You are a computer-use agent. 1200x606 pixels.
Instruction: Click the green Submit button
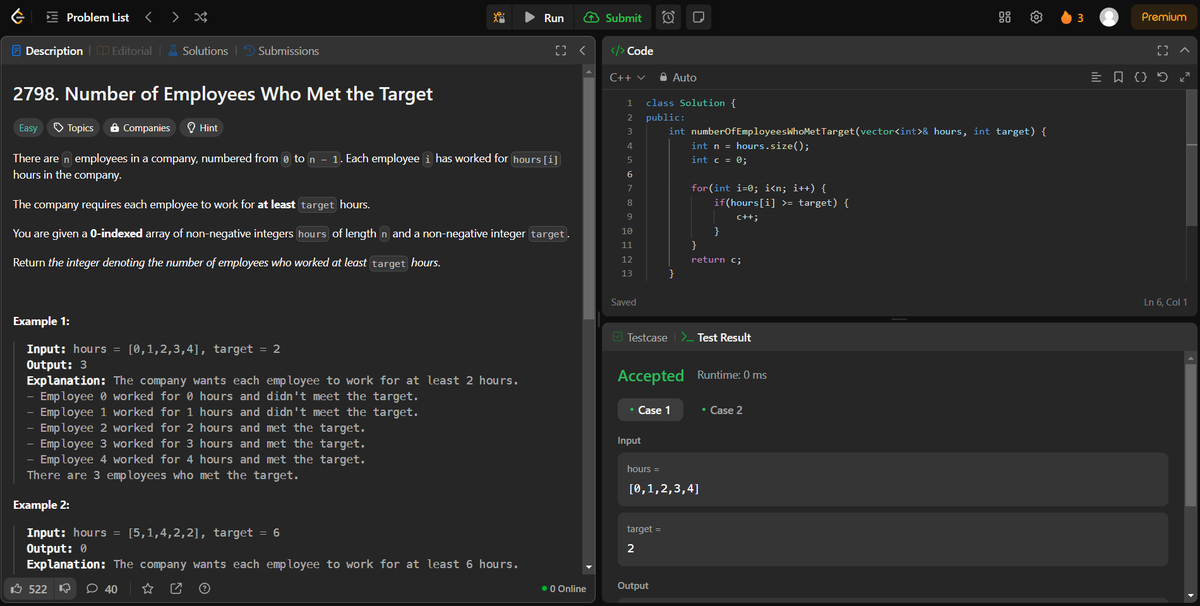613,17
